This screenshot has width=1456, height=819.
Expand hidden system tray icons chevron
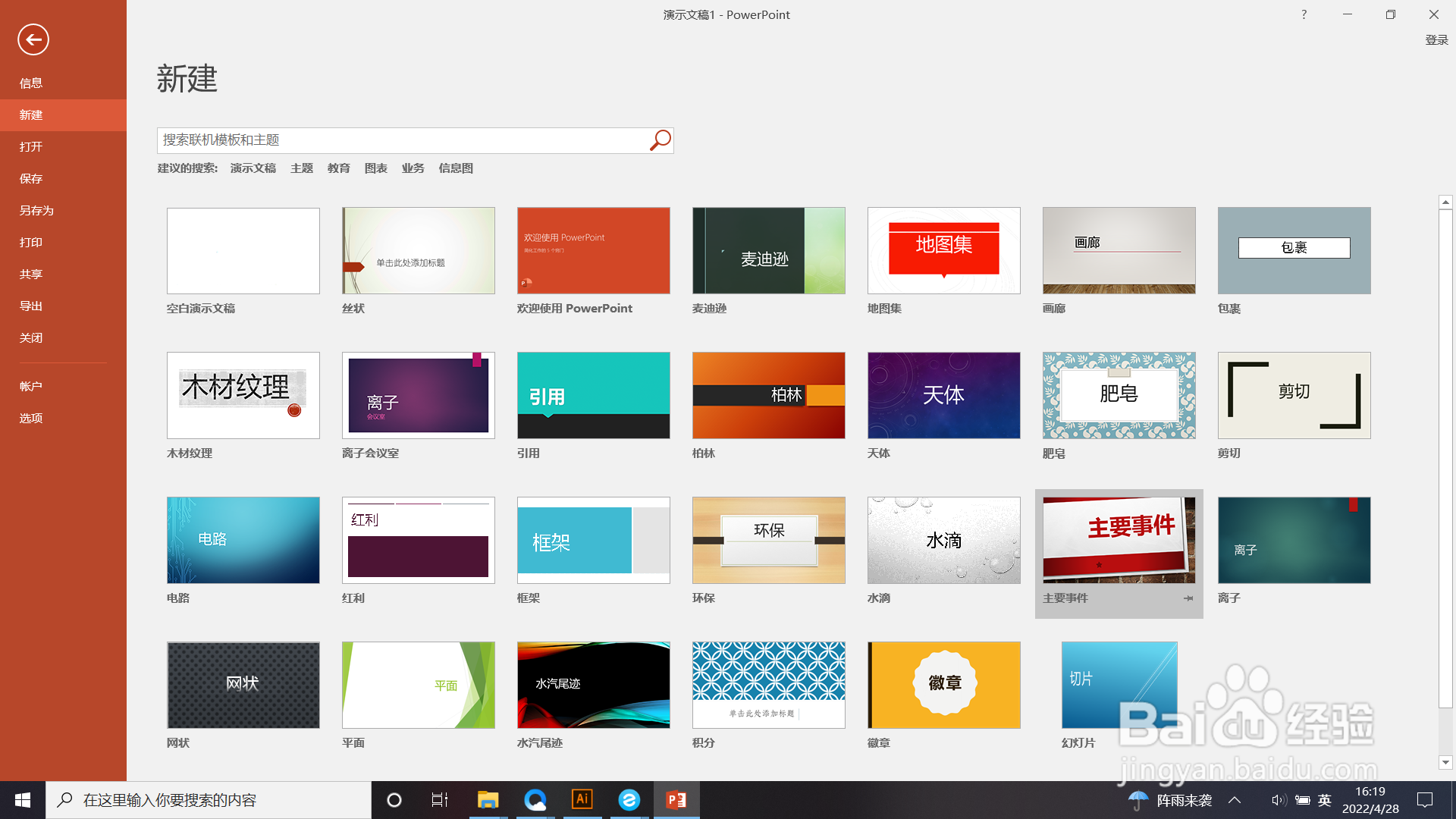point(1235,800)
